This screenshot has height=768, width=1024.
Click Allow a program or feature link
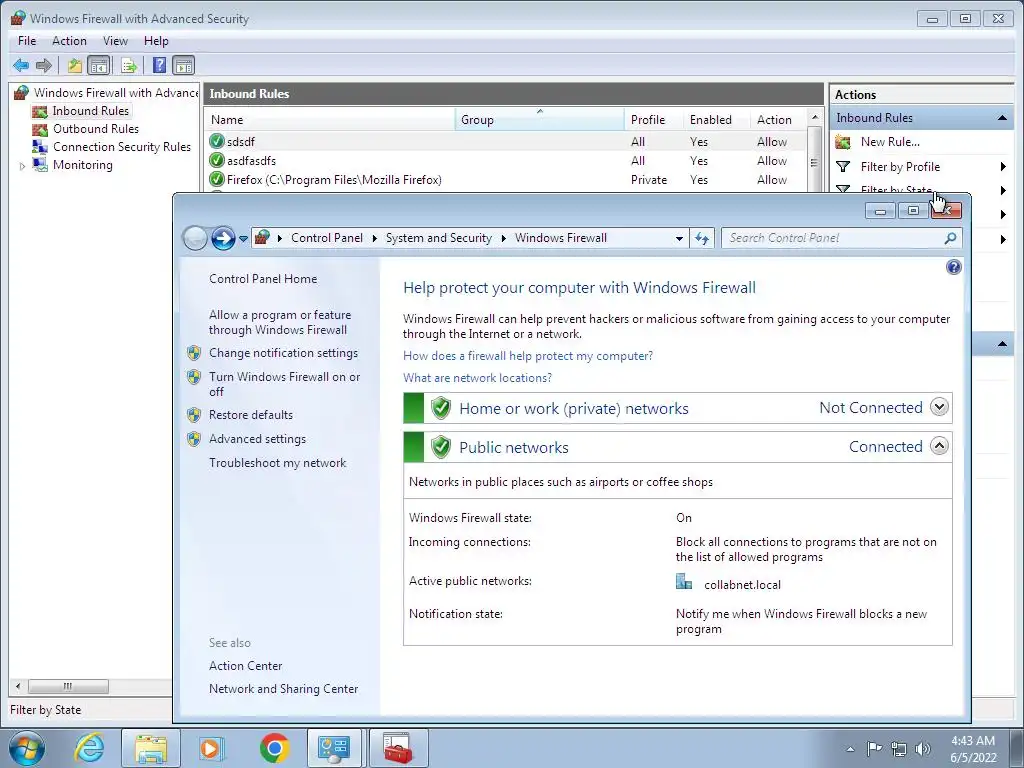coord(280,322)
